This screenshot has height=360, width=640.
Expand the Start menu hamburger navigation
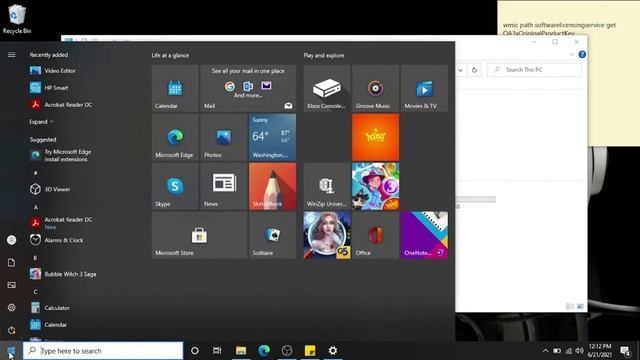click(11, 55)
